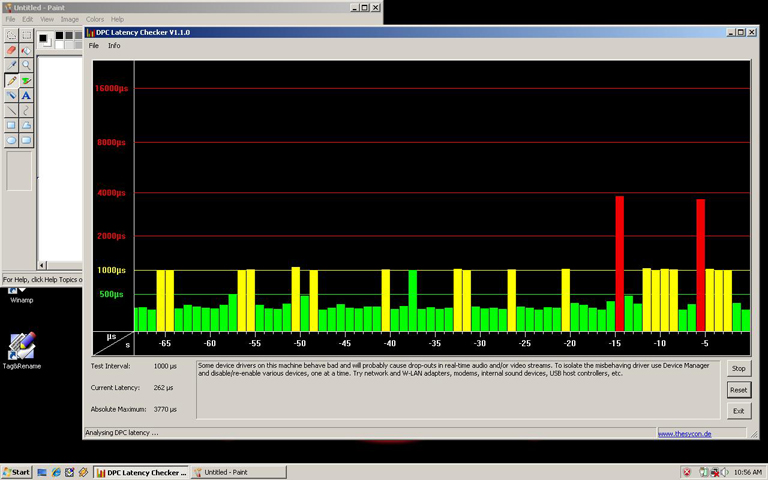Open the Help menu in Paint window

pos(117,19)
